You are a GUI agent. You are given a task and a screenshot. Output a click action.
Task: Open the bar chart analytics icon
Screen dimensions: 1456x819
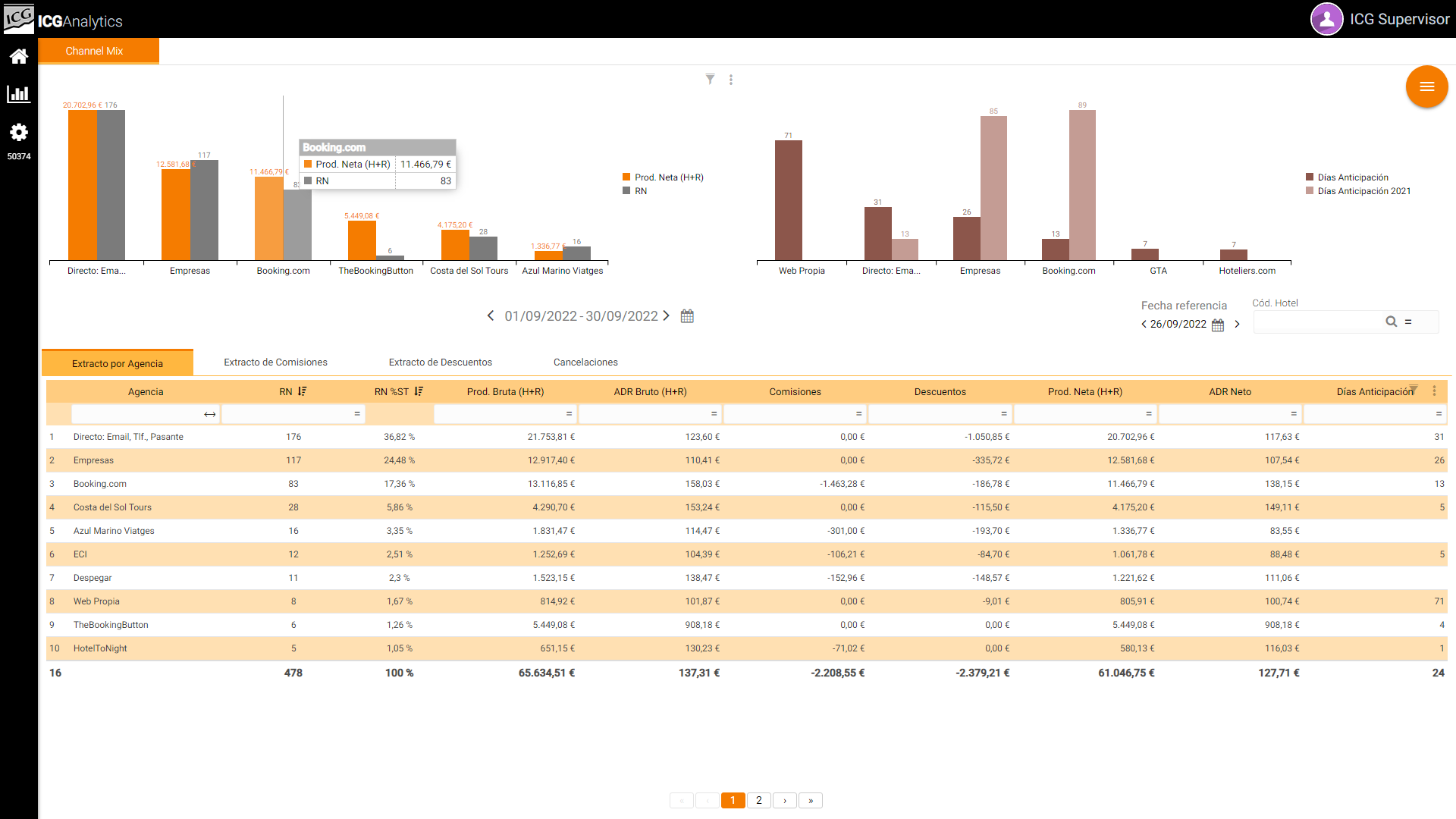click(19, 94)
